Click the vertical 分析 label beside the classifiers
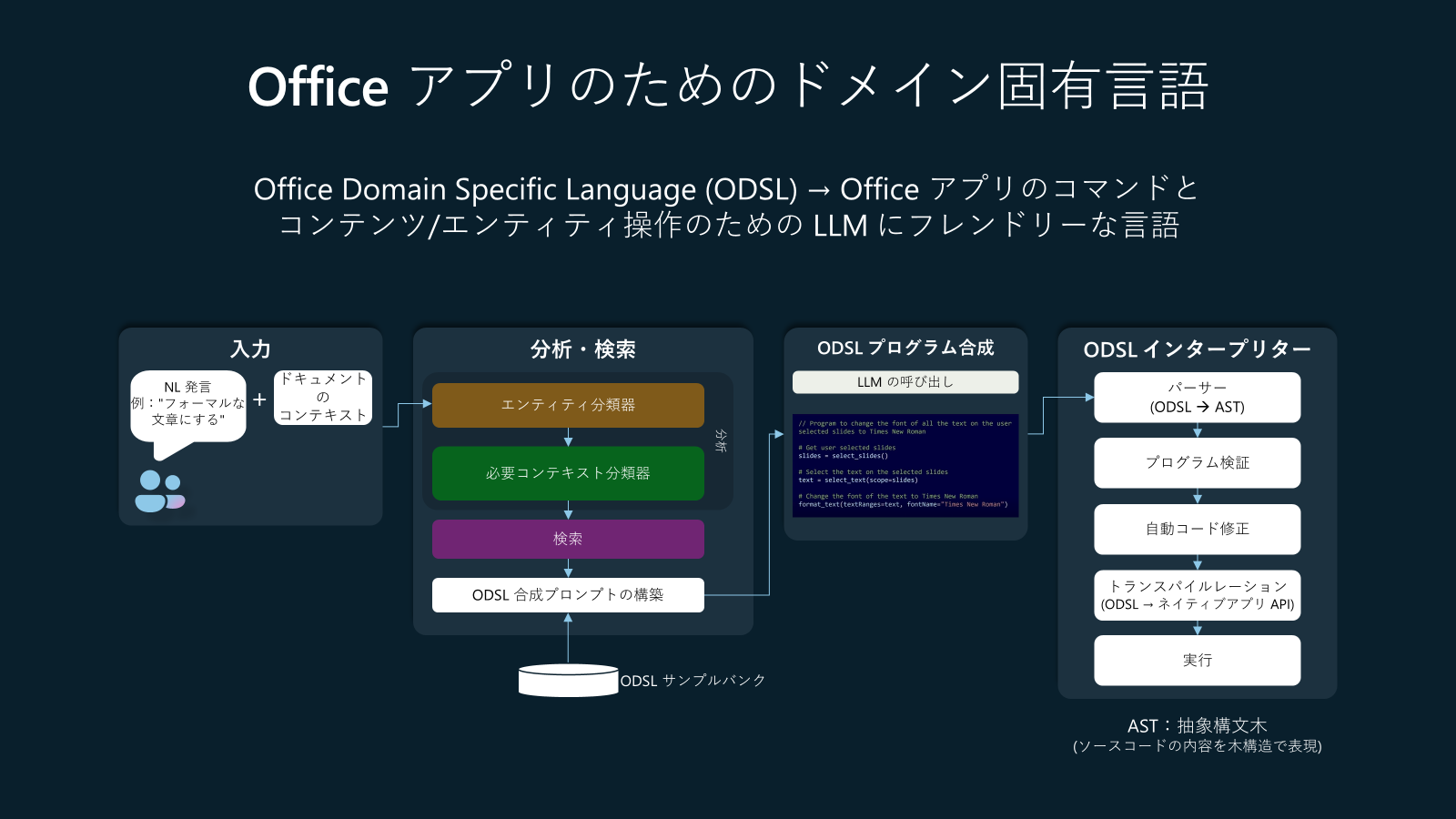Viewport: 1456px width, 819px height. pos(721,441)
